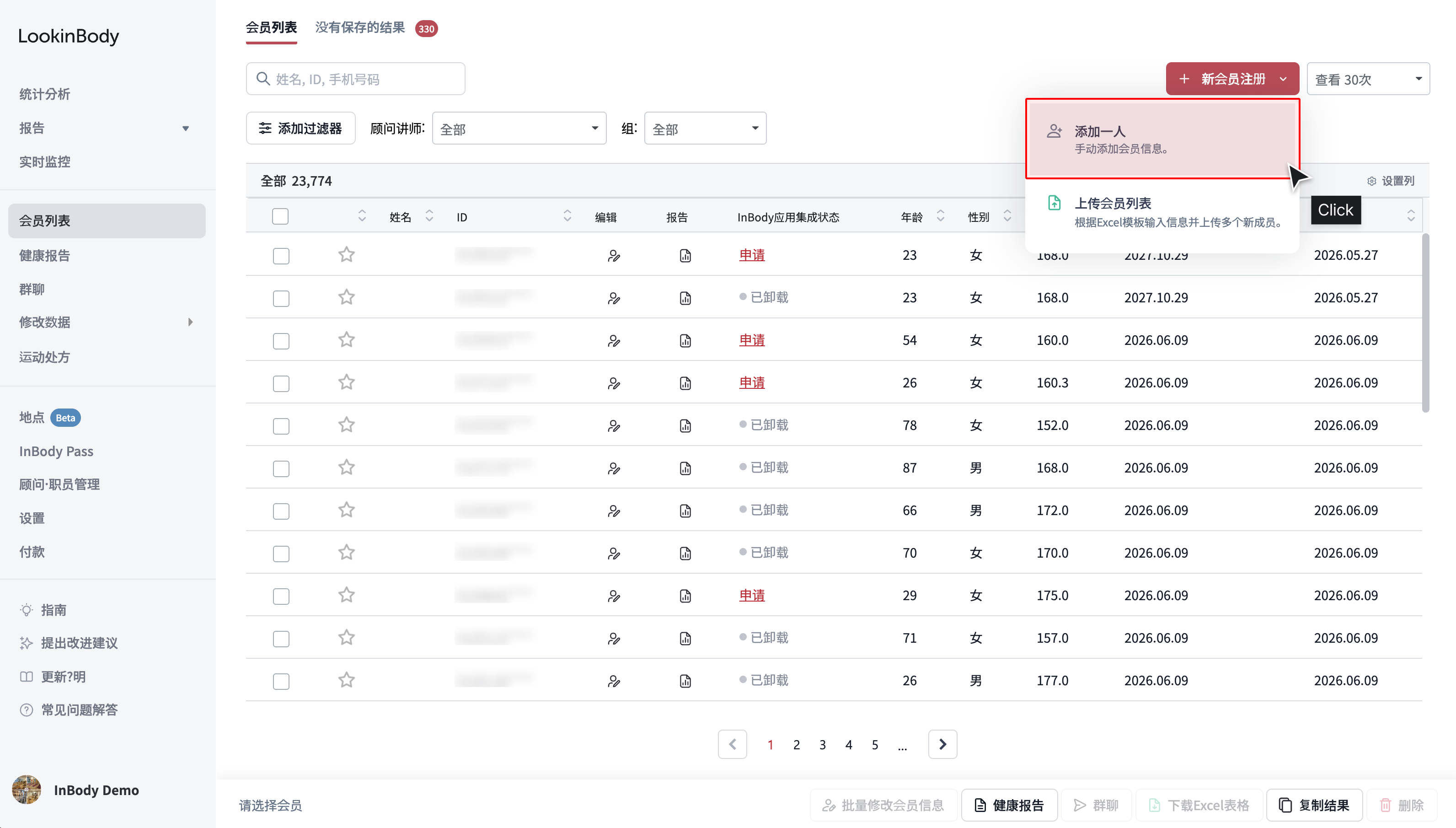Click the search magnifier icon
This screenshot has width=1456, height=828.
click(262, 79)
